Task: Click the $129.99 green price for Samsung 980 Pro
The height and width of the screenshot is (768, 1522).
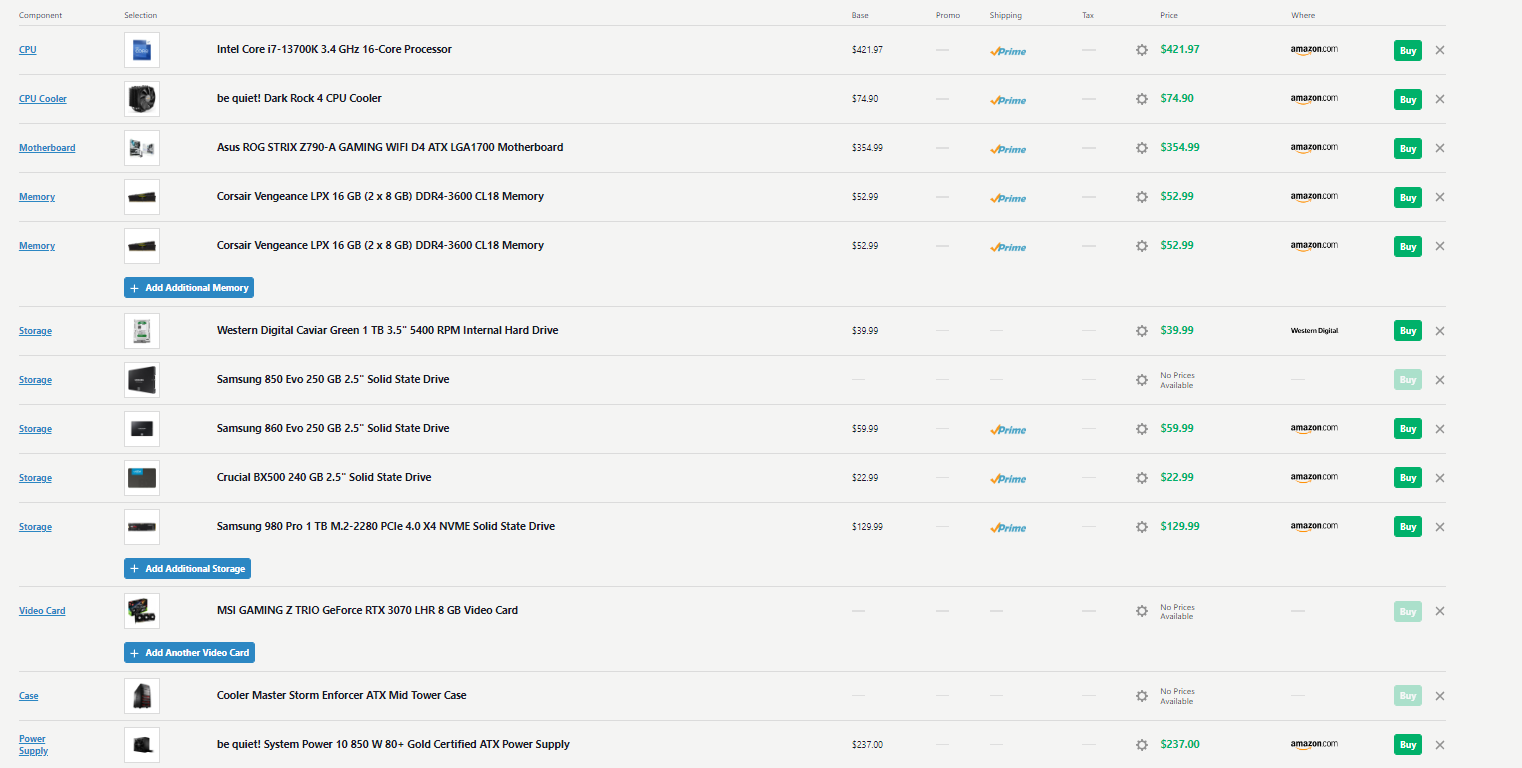Action: [x=1180, y=526]
